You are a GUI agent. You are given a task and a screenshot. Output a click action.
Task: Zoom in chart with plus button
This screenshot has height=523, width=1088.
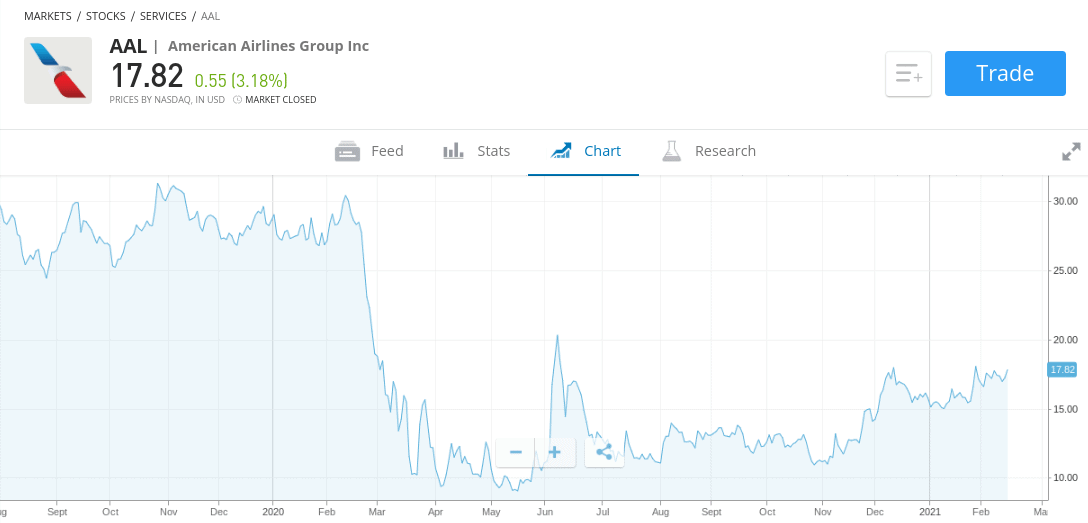tap(554, 453)
